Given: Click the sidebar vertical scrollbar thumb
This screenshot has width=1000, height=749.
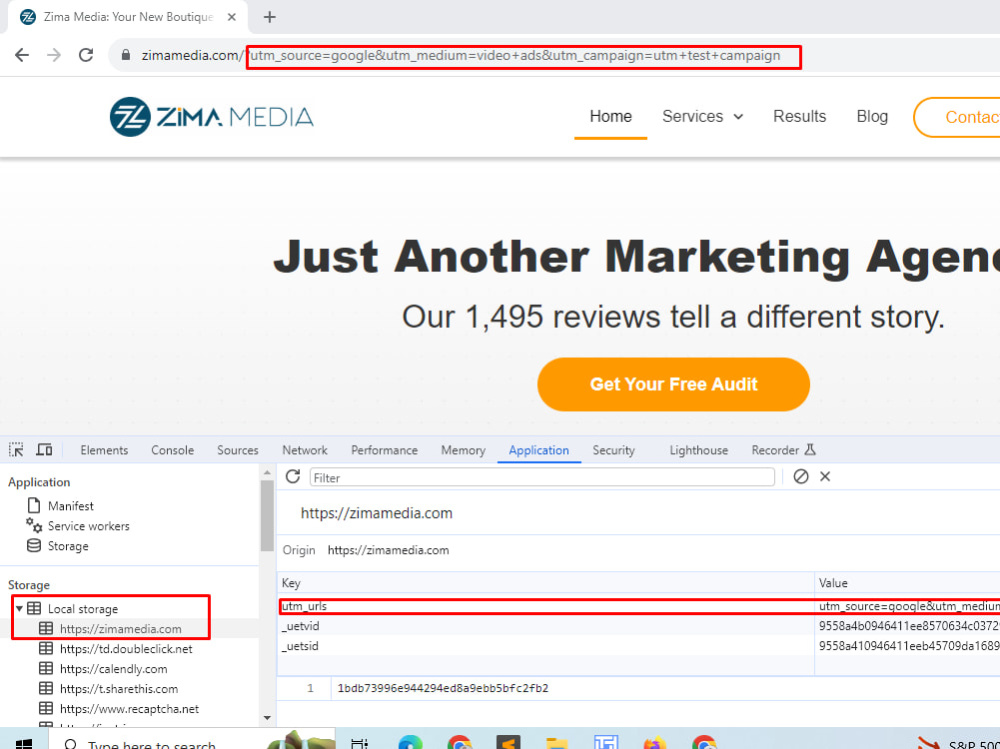Looking at the screenshot, I should pos(267,515).
